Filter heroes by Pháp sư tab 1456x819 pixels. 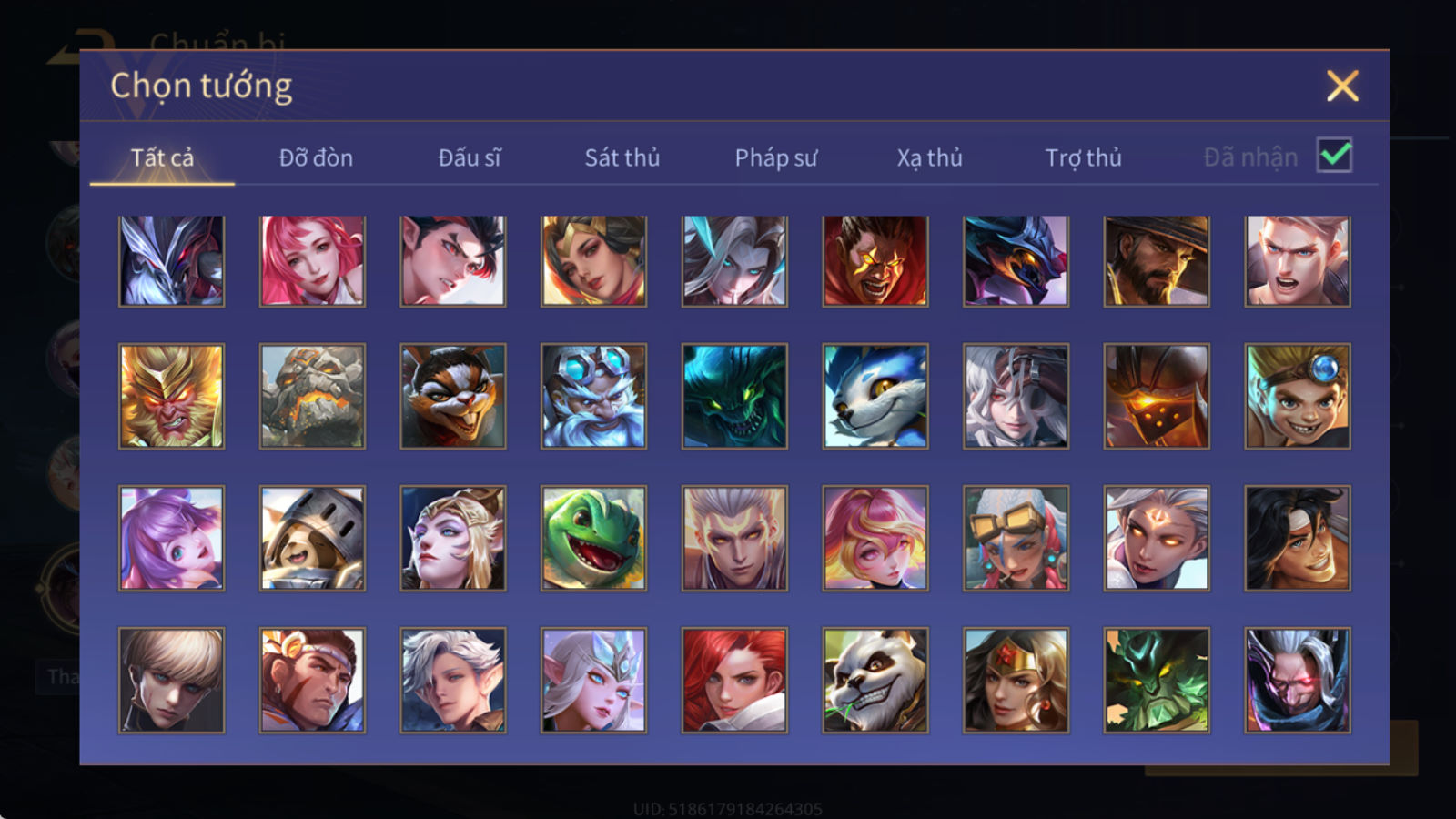775,157
